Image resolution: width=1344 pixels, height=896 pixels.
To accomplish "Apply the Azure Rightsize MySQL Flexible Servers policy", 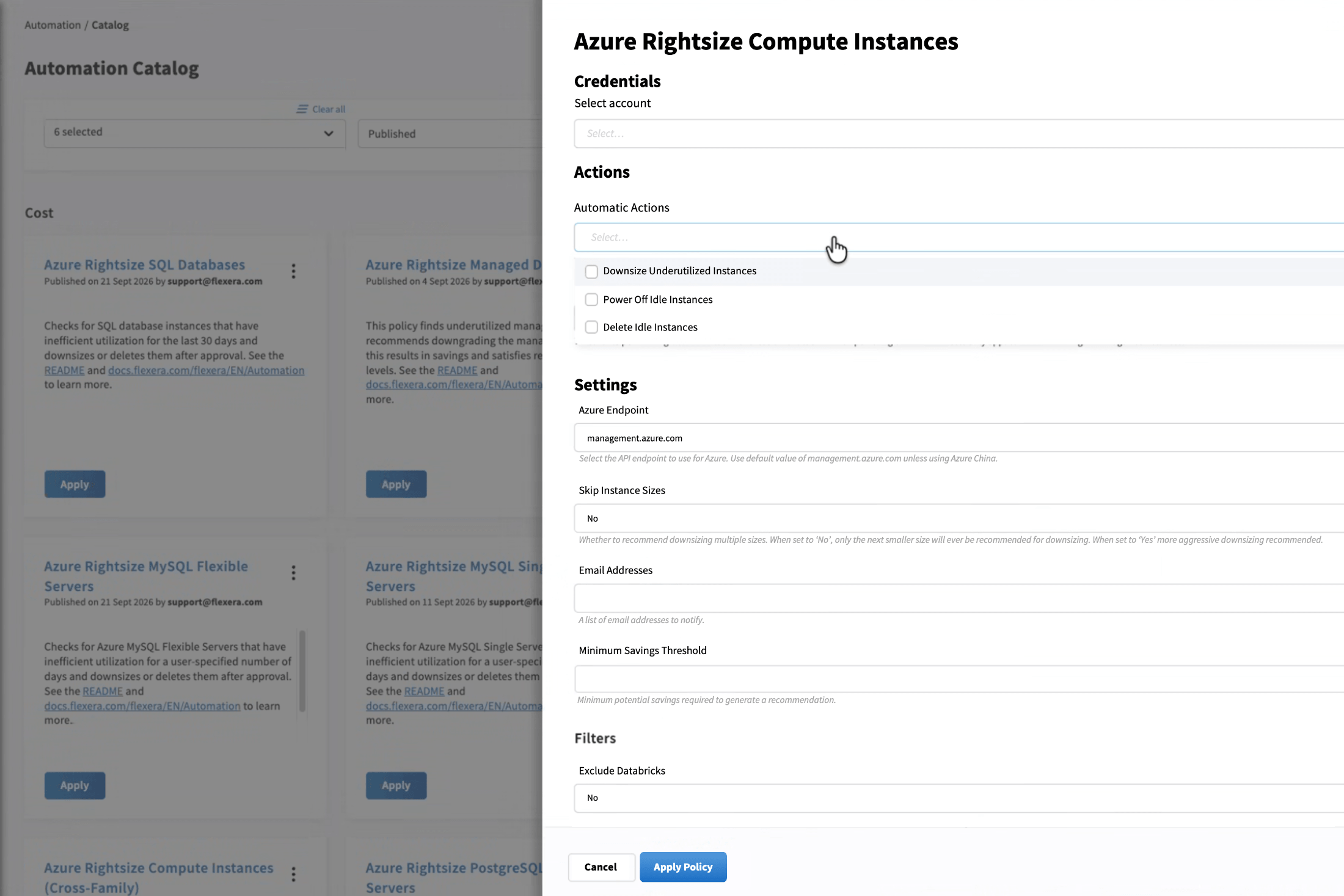I will [x=75, y=785].
